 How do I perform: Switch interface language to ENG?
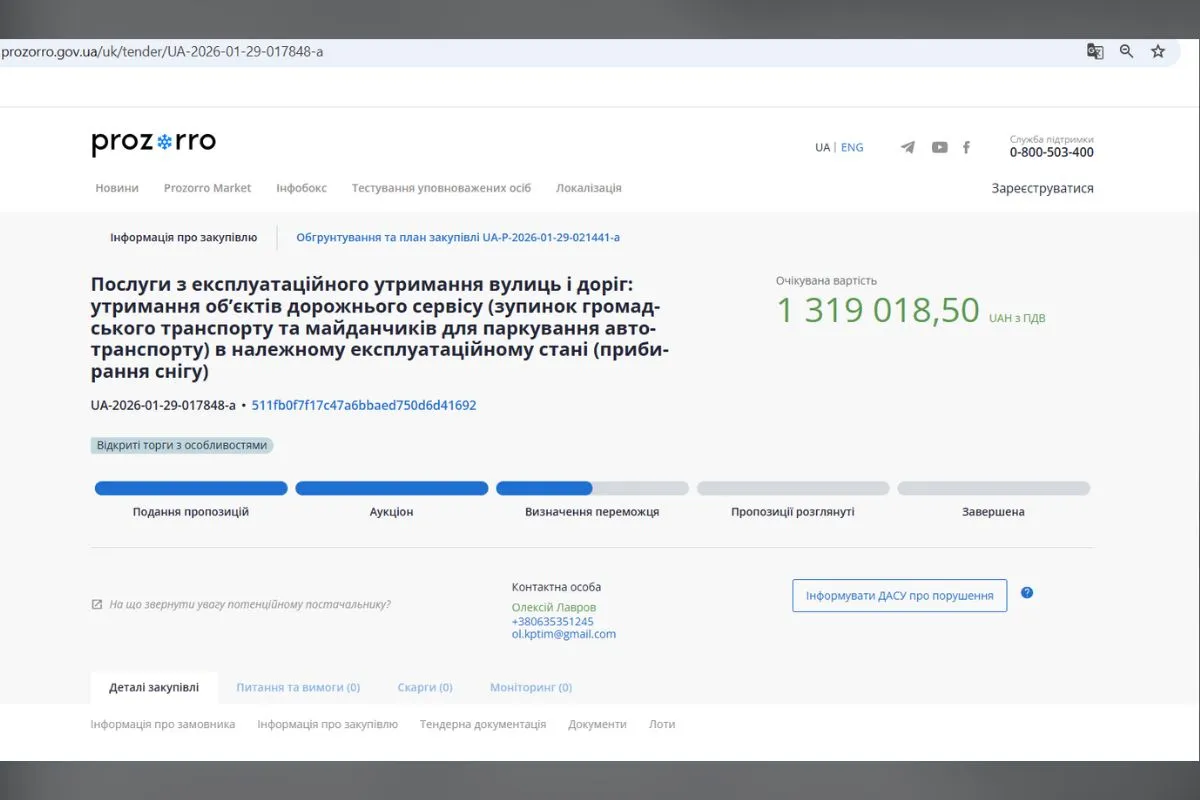tap(851, 147)
